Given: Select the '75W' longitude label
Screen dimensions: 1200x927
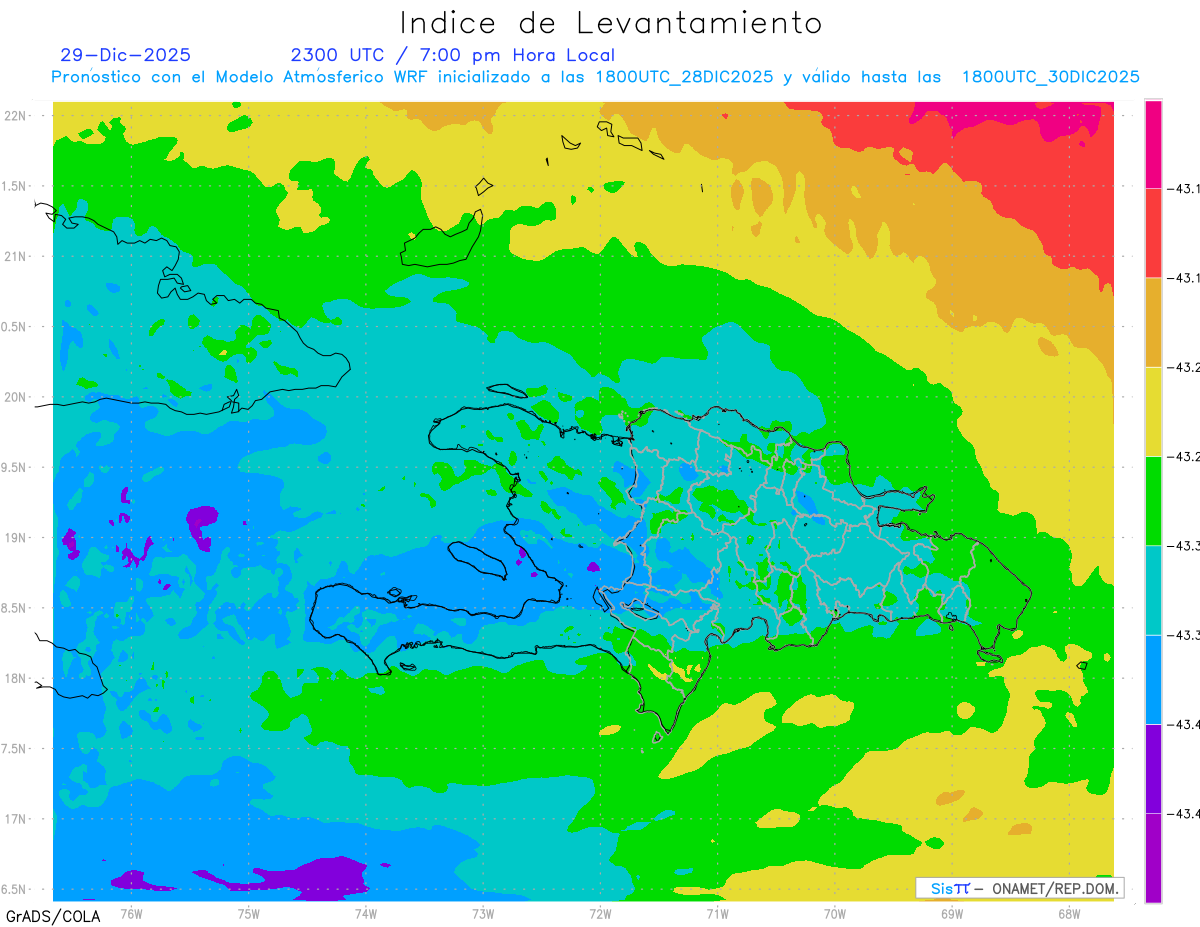Looking at the screenshot, I should tap(248, 913).
